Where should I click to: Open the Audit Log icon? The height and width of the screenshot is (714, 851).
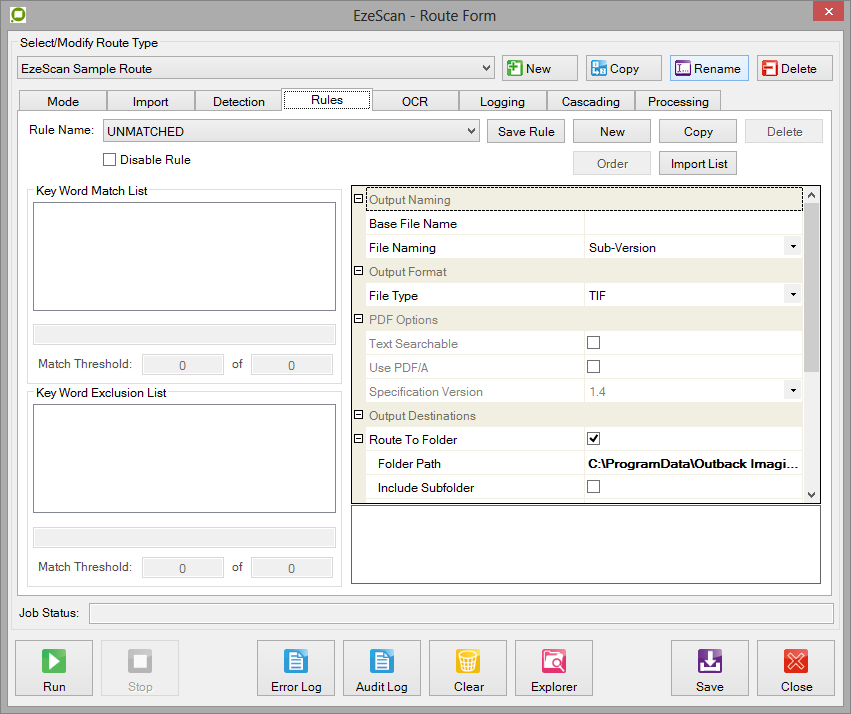point(382,661)
